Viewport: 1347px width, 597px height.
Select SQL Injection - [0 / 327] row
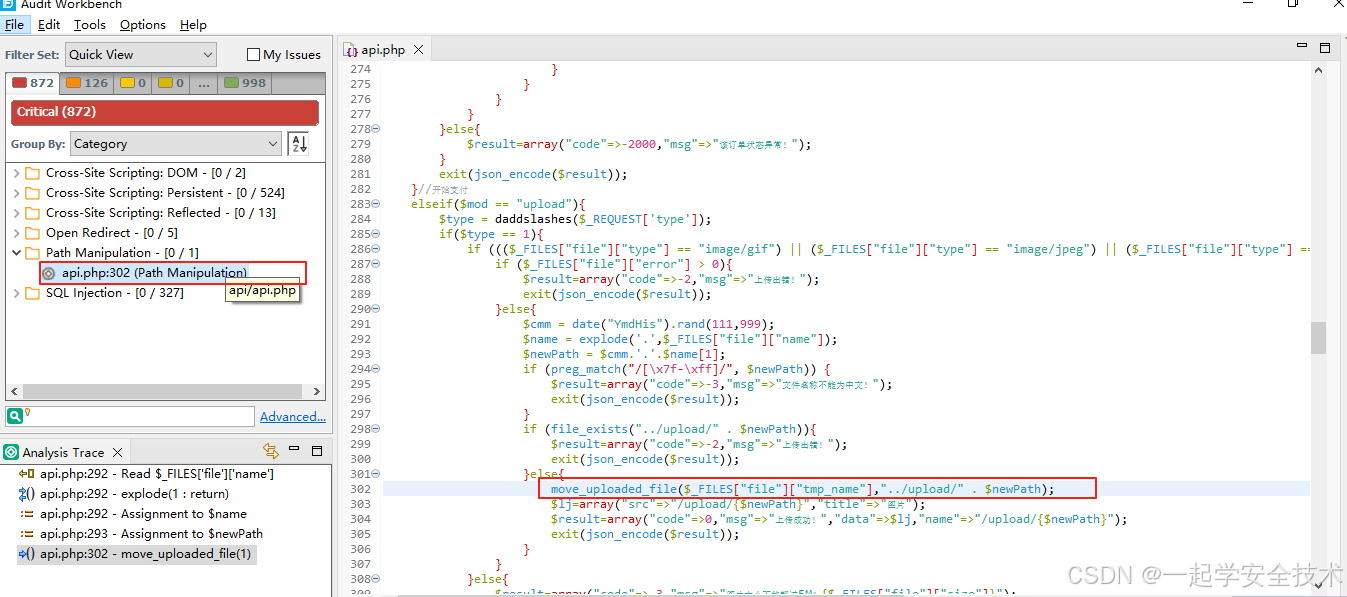click(x=115, y=293)
